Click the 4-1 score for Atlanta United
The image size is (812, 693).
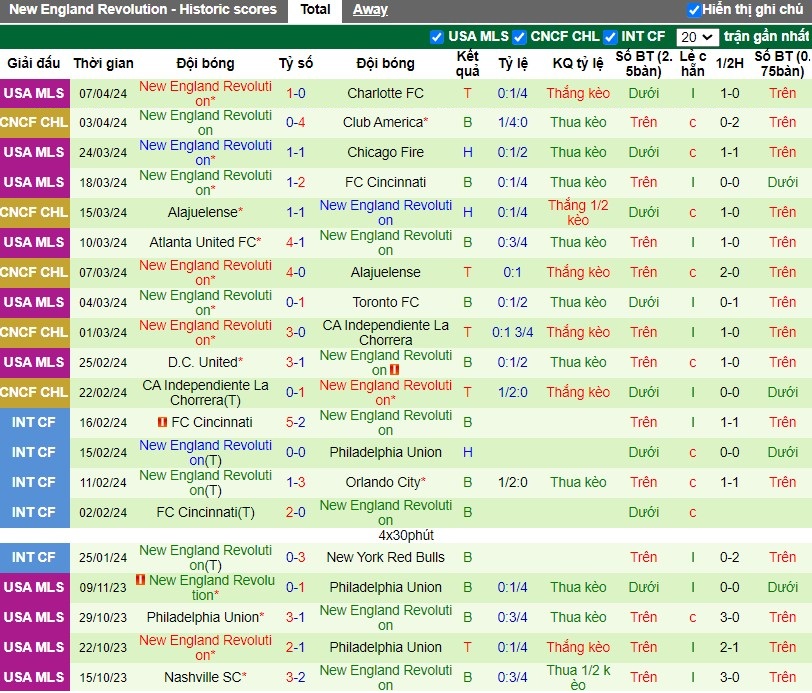(296, 242)
